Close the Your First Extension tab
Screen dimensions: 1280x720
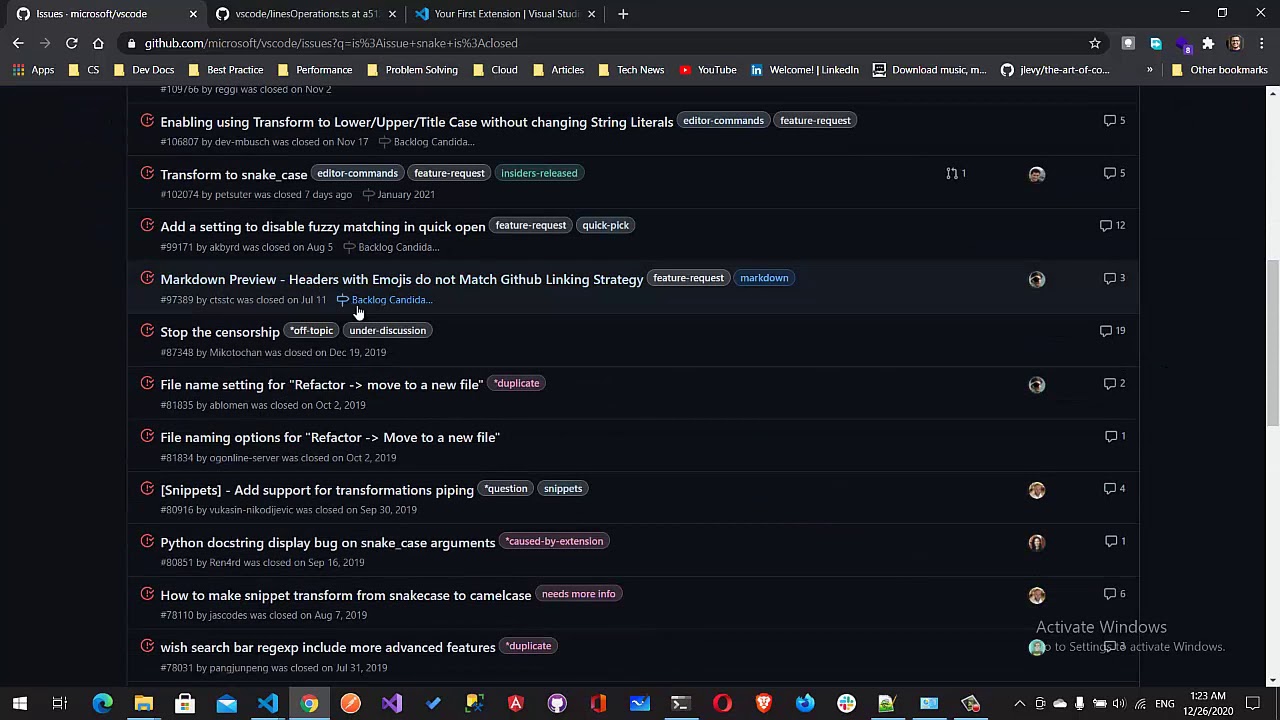coord(591,14)
